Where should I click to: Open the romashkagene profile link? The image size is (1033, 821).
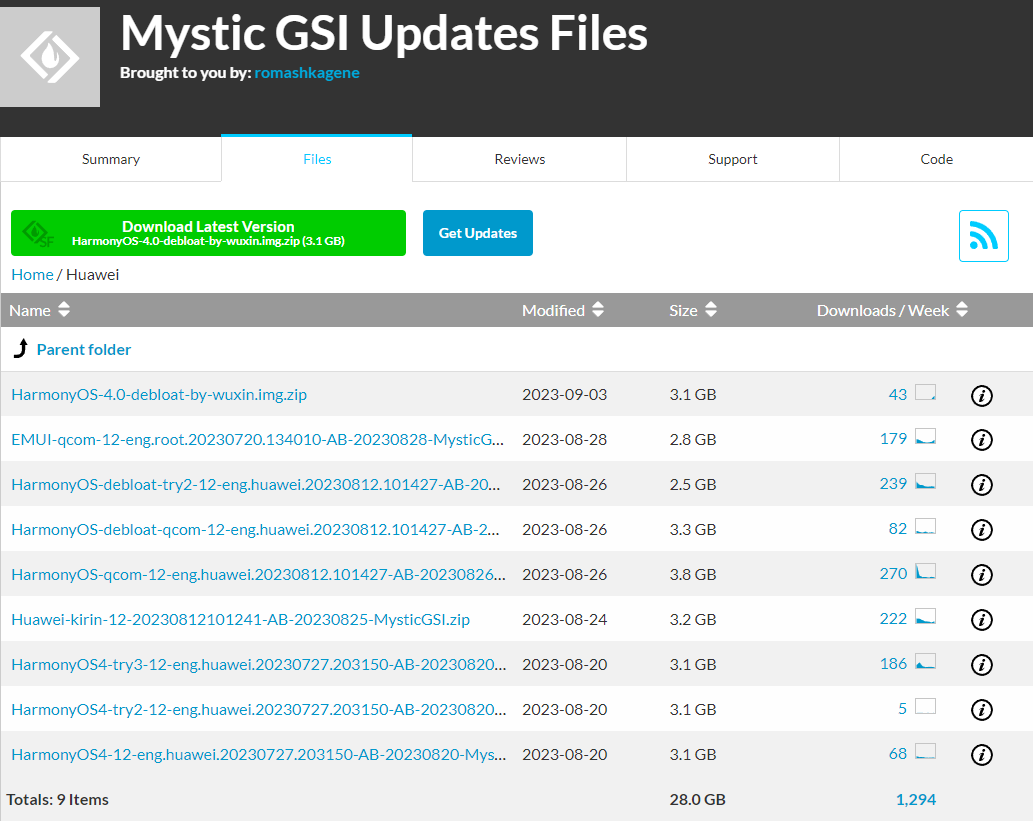[307, 72]
